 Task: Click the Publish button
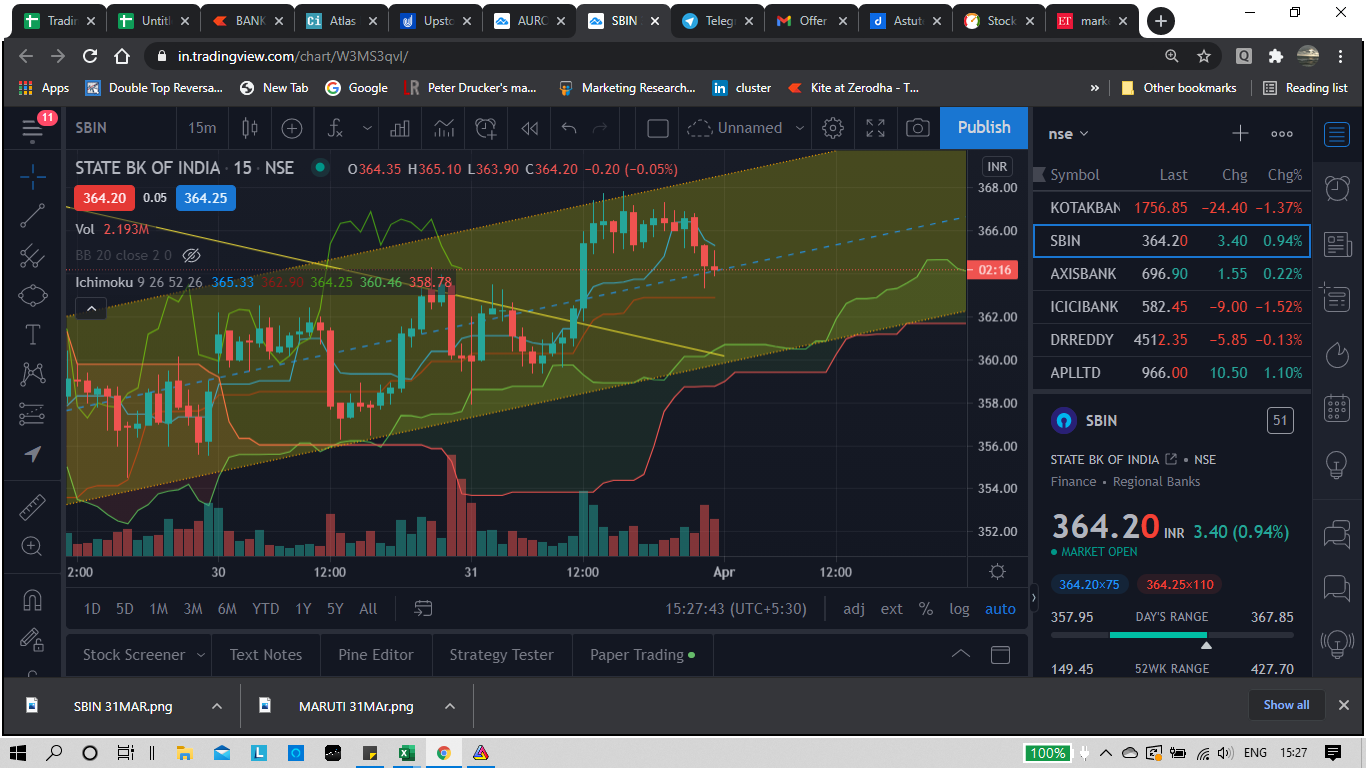click(x=984, y=128)
